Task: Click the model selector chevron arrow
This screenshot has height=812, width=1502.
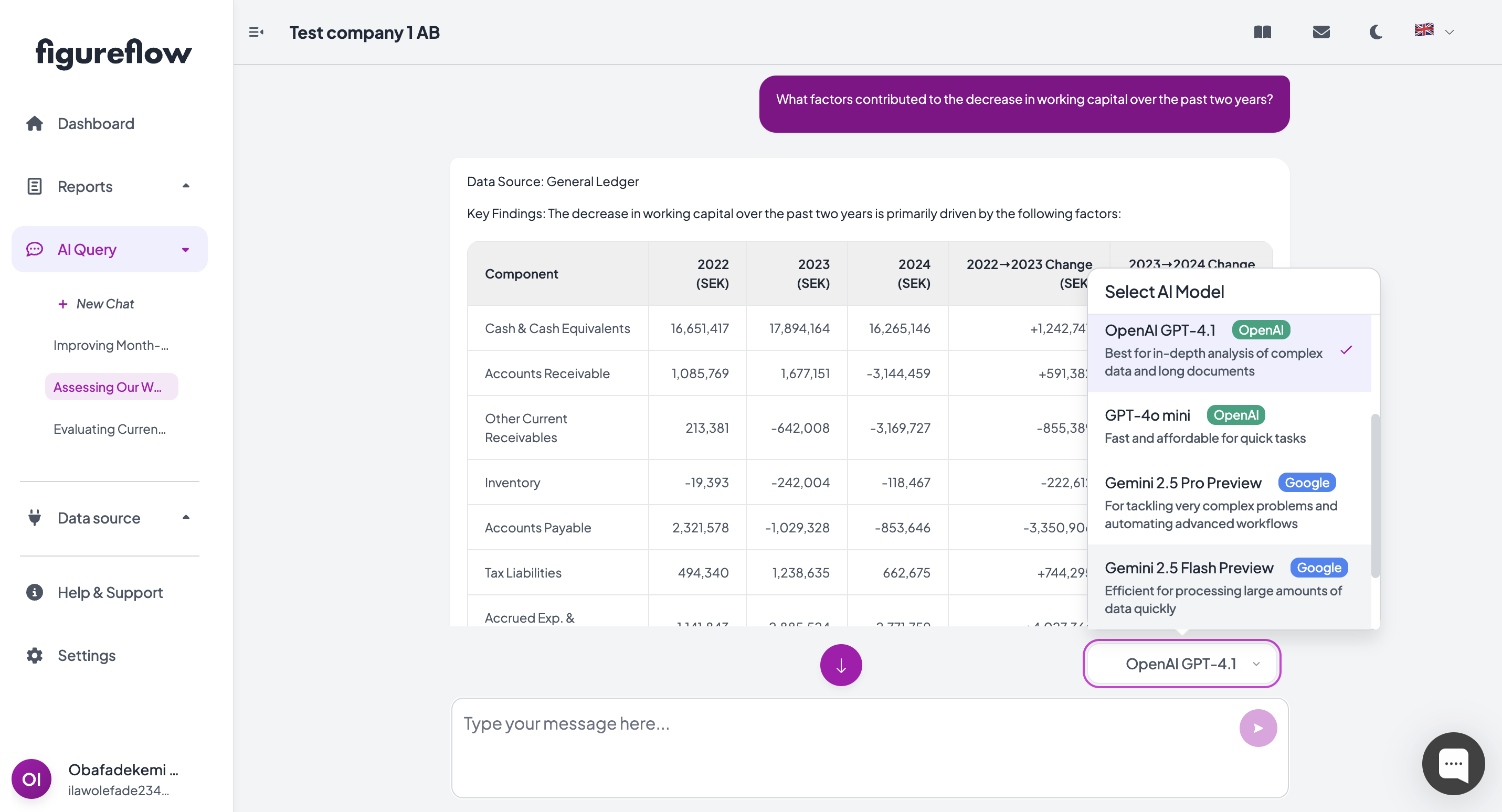Action: 1256,664
